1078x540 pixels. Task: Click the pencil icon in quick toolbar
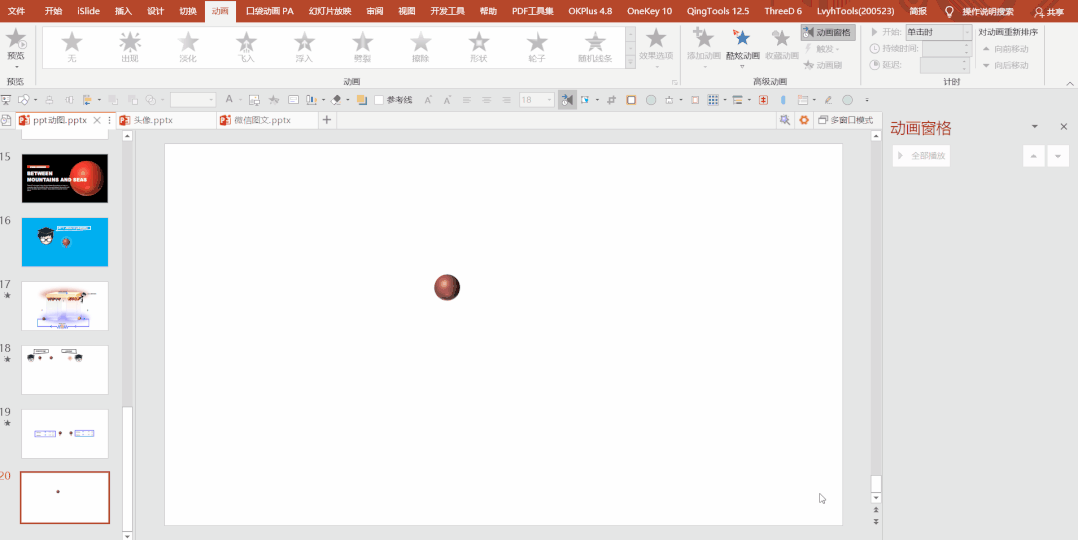pos(828,100)
